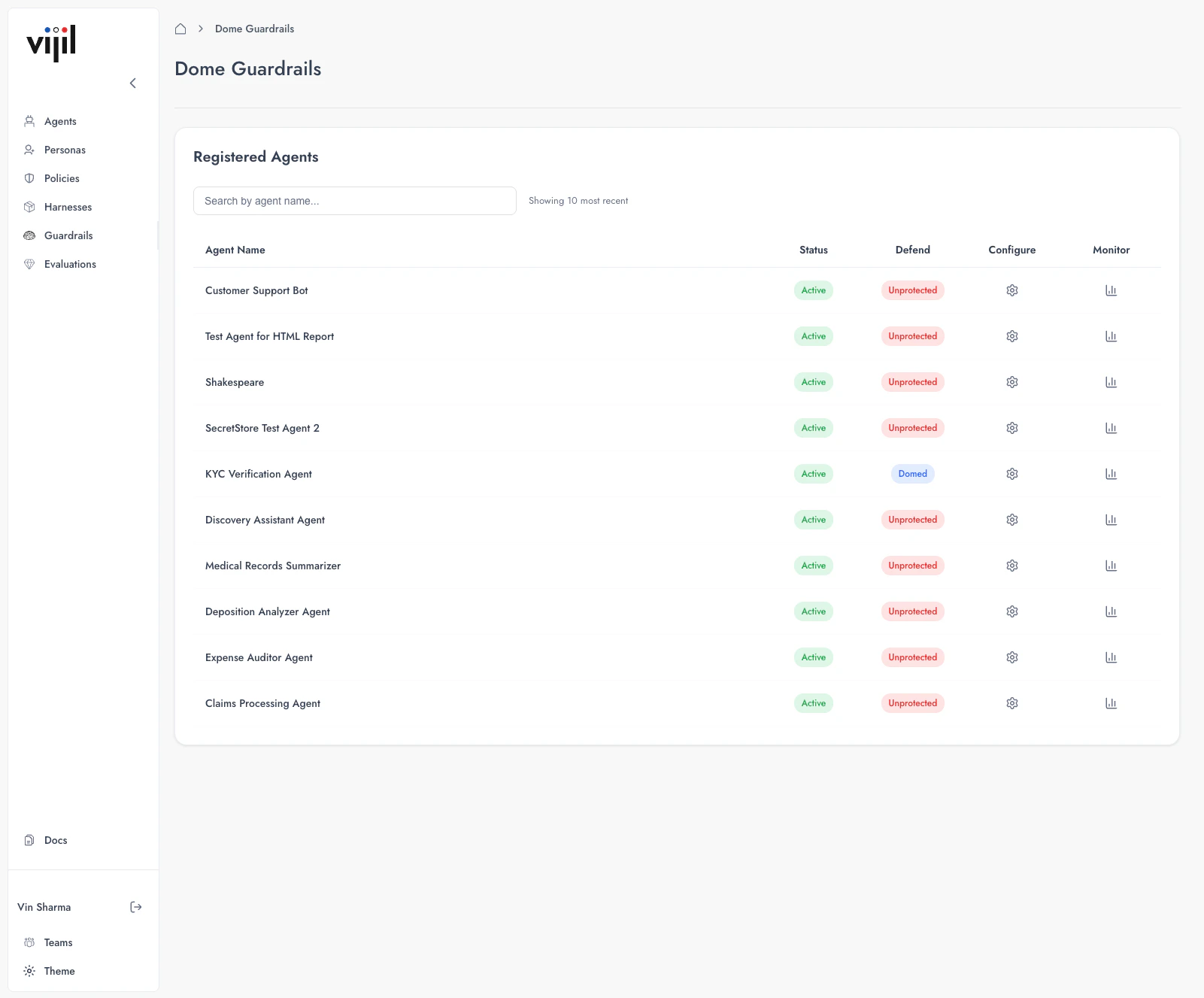Toggle Unprotected status for Expense Auditor Agent
The width and height of the screenshot is (1204, 998).
[x=912, y=657]
